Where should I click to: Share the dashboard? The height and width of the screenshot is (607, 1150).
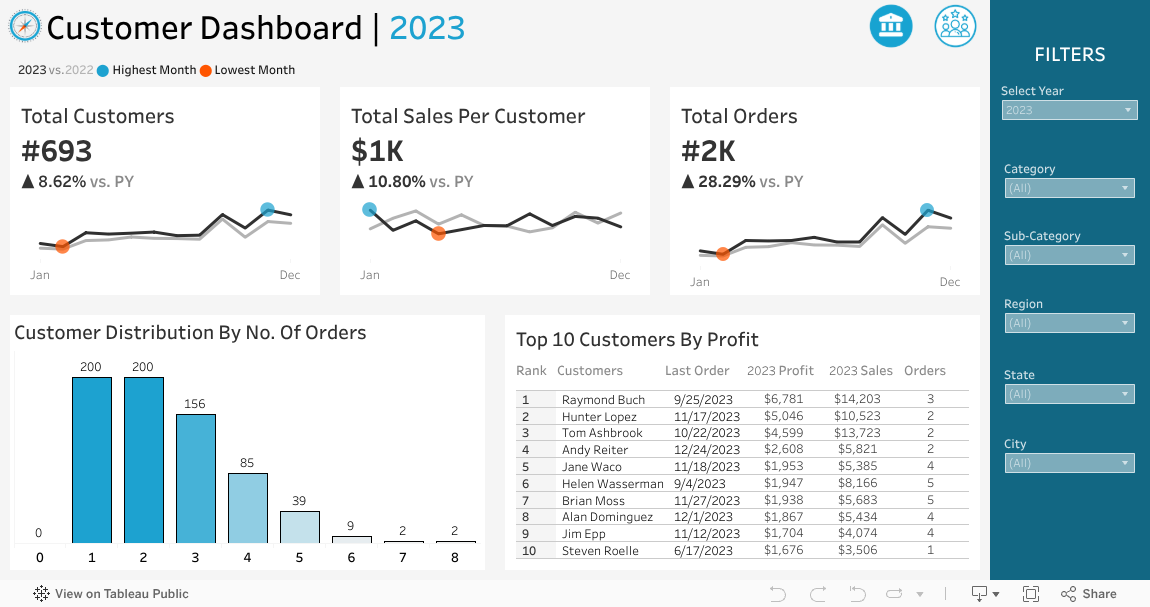[x=1089, y=594]
